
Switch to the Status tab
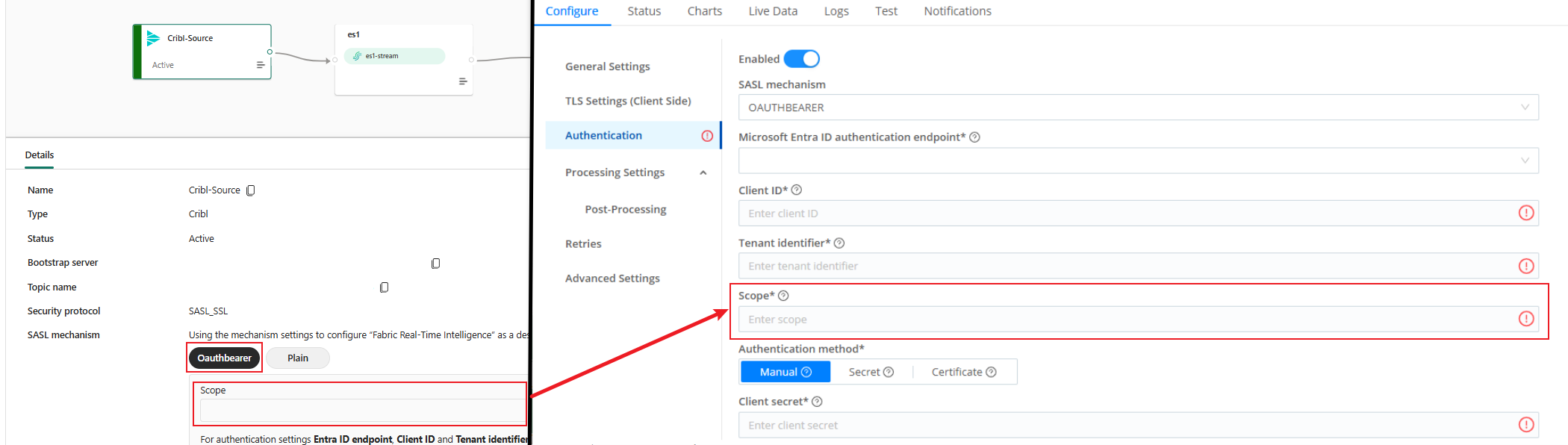[x=644, y=11]
